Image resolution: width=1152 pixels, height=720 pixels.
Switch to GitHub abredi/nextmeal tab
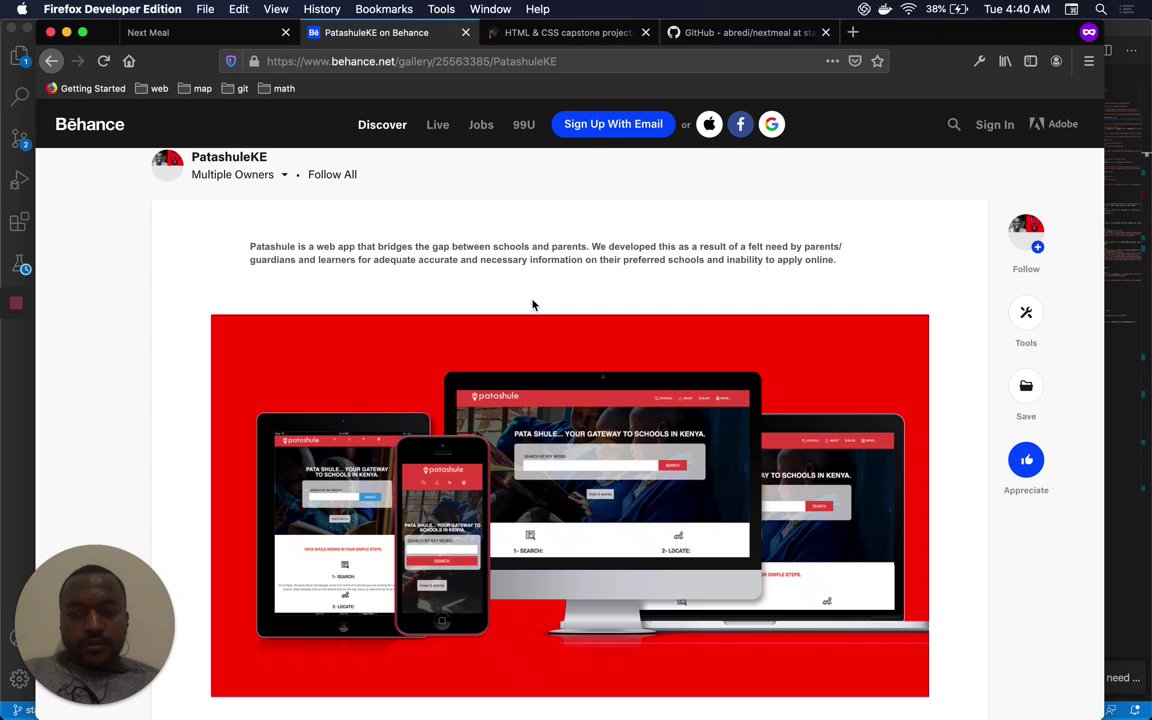click(749, 32)
